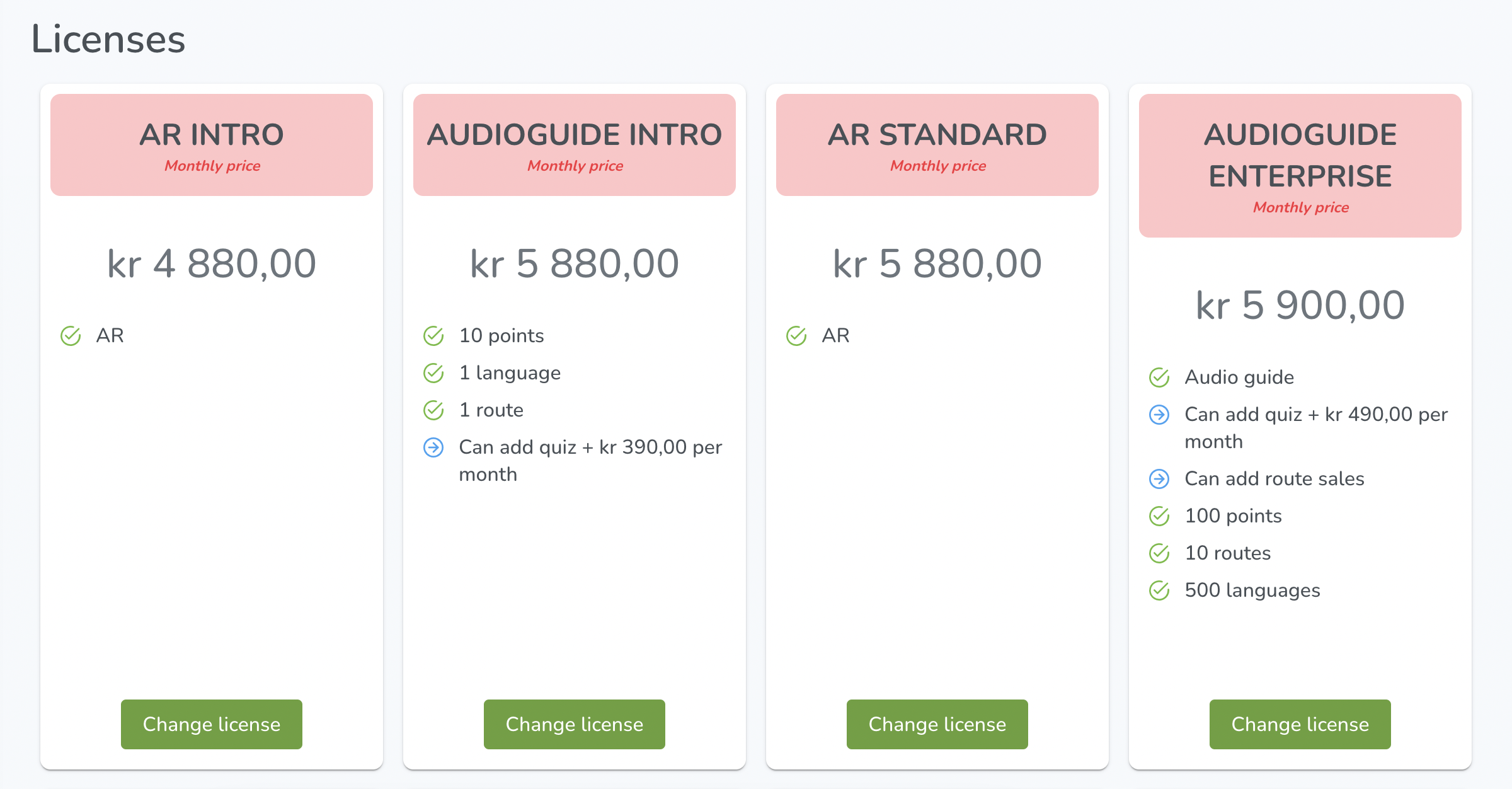Click the Can add route sales text
1512x789 pixels.
click(1274, 479)
